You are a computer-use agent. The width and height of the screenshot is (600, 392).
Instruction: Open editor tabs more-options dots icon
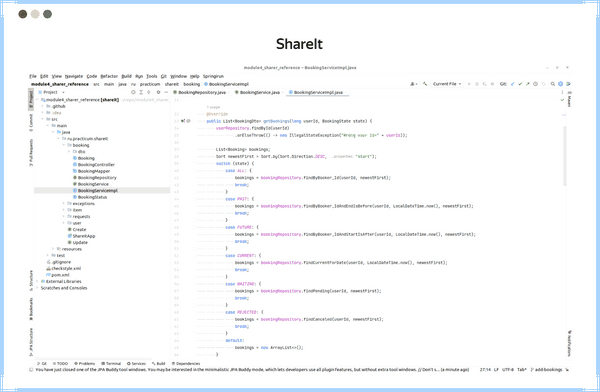click(x=562, y=92)
